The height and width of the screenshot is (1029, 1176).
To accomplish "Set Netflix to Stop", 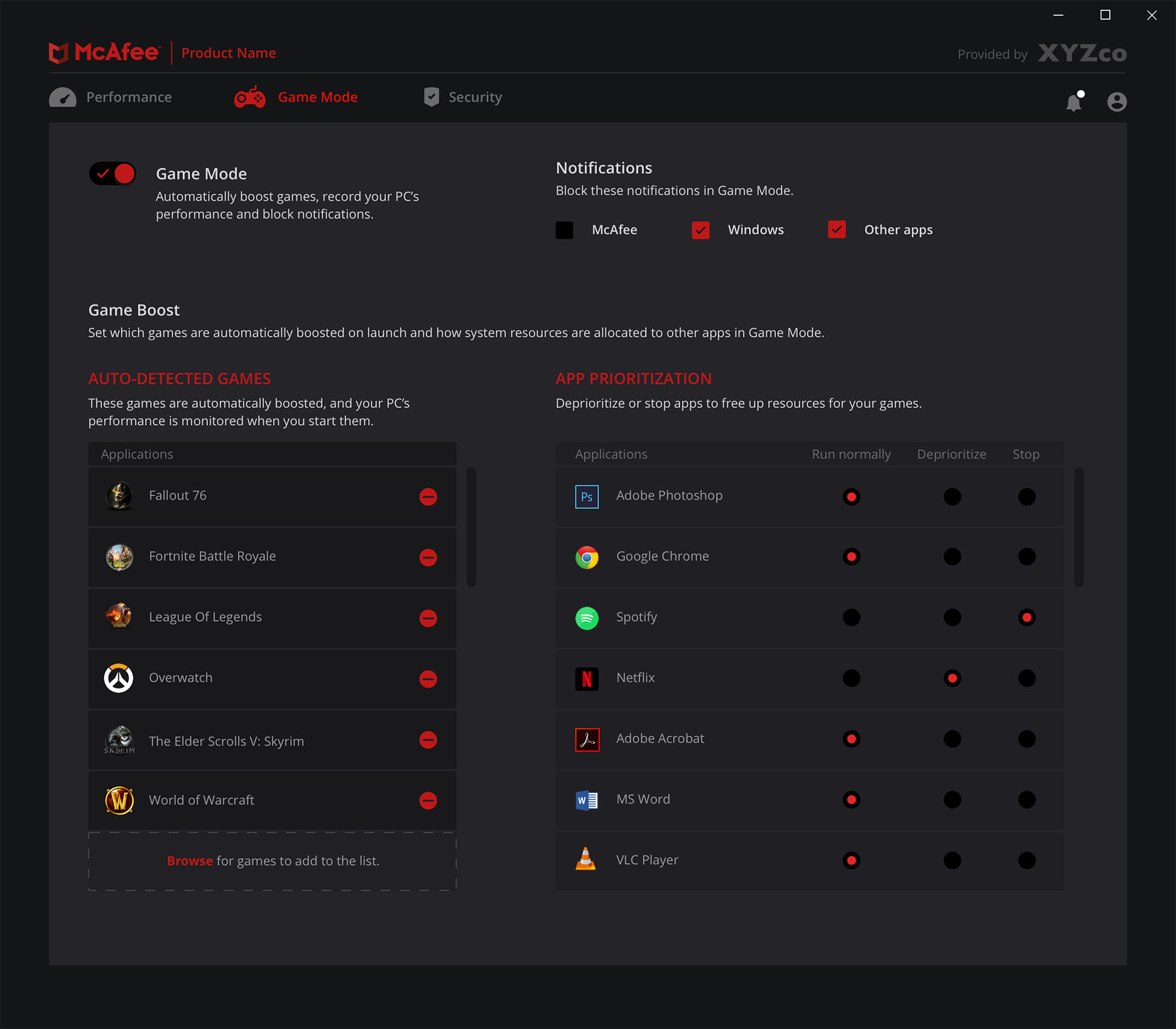I will (1027, 678).
